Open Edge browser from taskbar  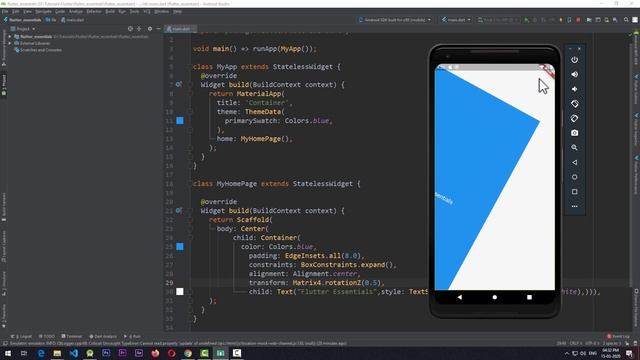tap(41, 353)
